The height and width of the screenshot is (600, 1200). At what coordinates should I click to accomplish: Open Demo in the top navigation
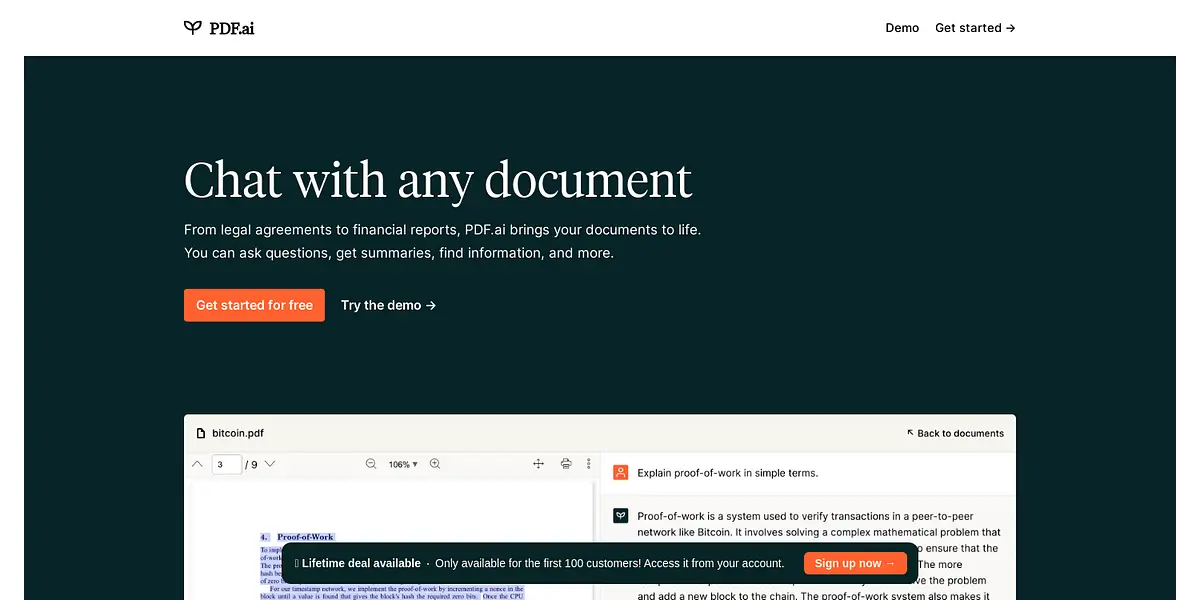(x=901, y=28)
